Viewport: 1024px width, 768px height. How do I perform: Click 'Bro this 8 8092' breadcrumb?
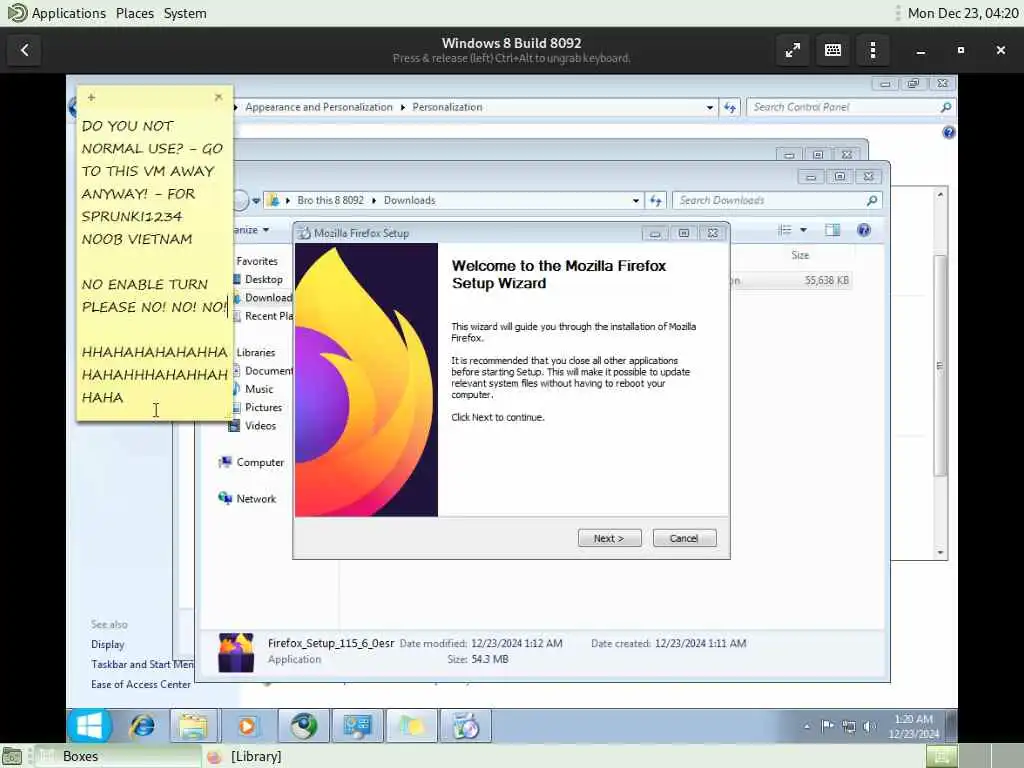tap(330, 200)
